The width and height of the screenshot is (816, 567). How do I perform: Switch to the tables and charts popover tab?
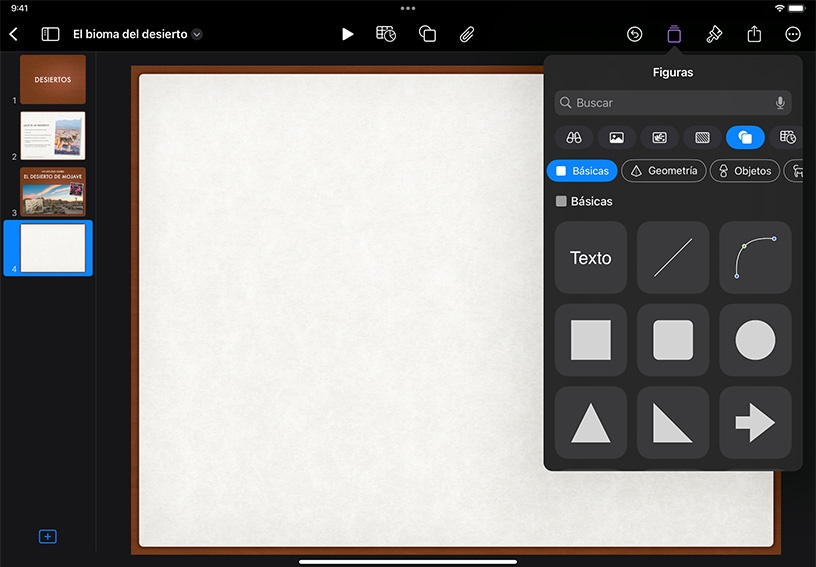(786, 138)
